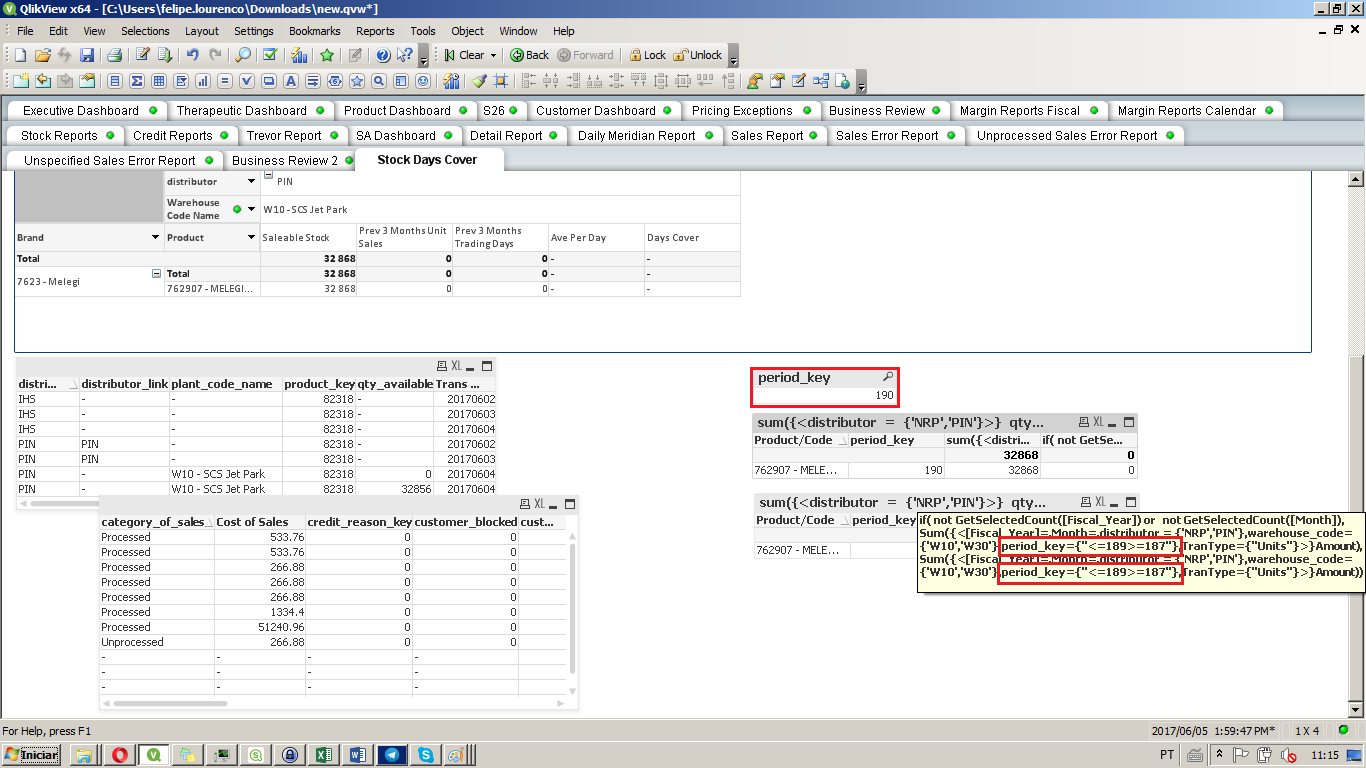Collapse the 7623 - Melegi brand row
The image size is (1366, 768).
point(156,273)
